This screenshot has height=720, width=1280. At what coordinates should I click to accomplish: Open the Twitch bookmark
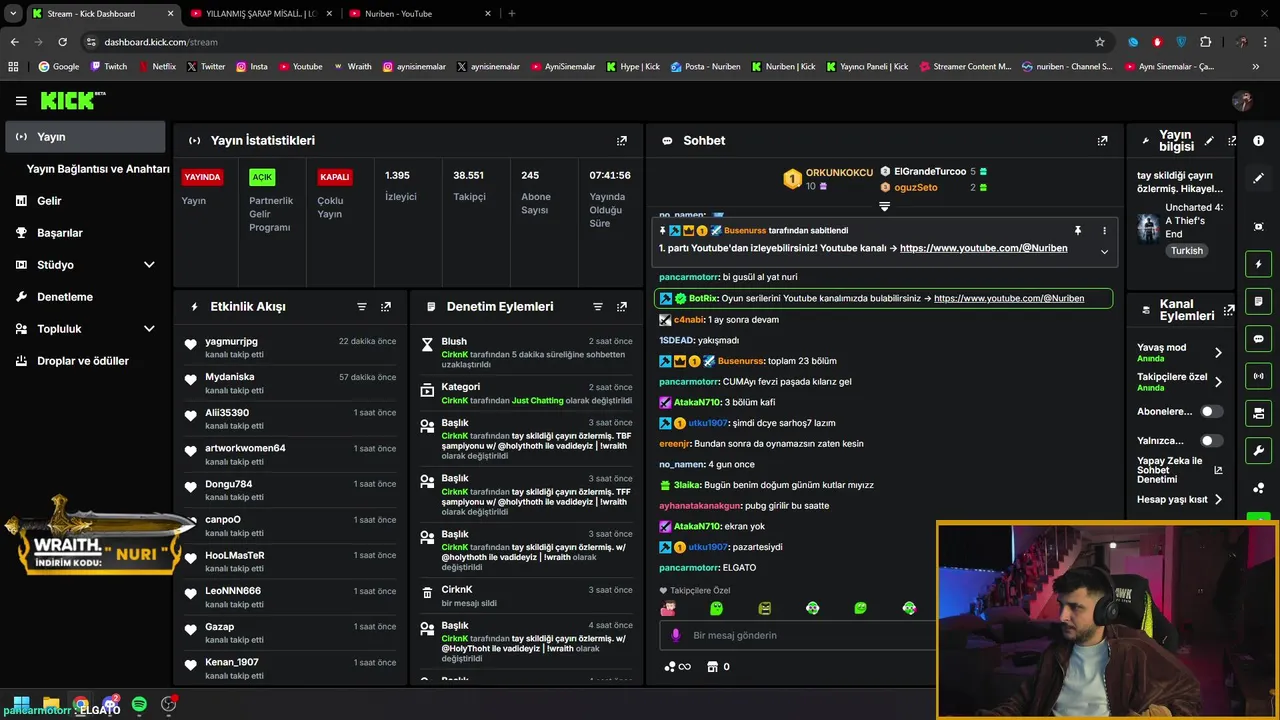coord(109,67)
